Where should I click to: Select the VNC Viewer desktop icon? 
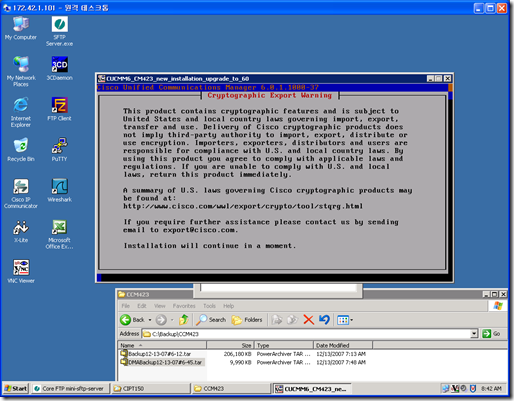(21, 271)
